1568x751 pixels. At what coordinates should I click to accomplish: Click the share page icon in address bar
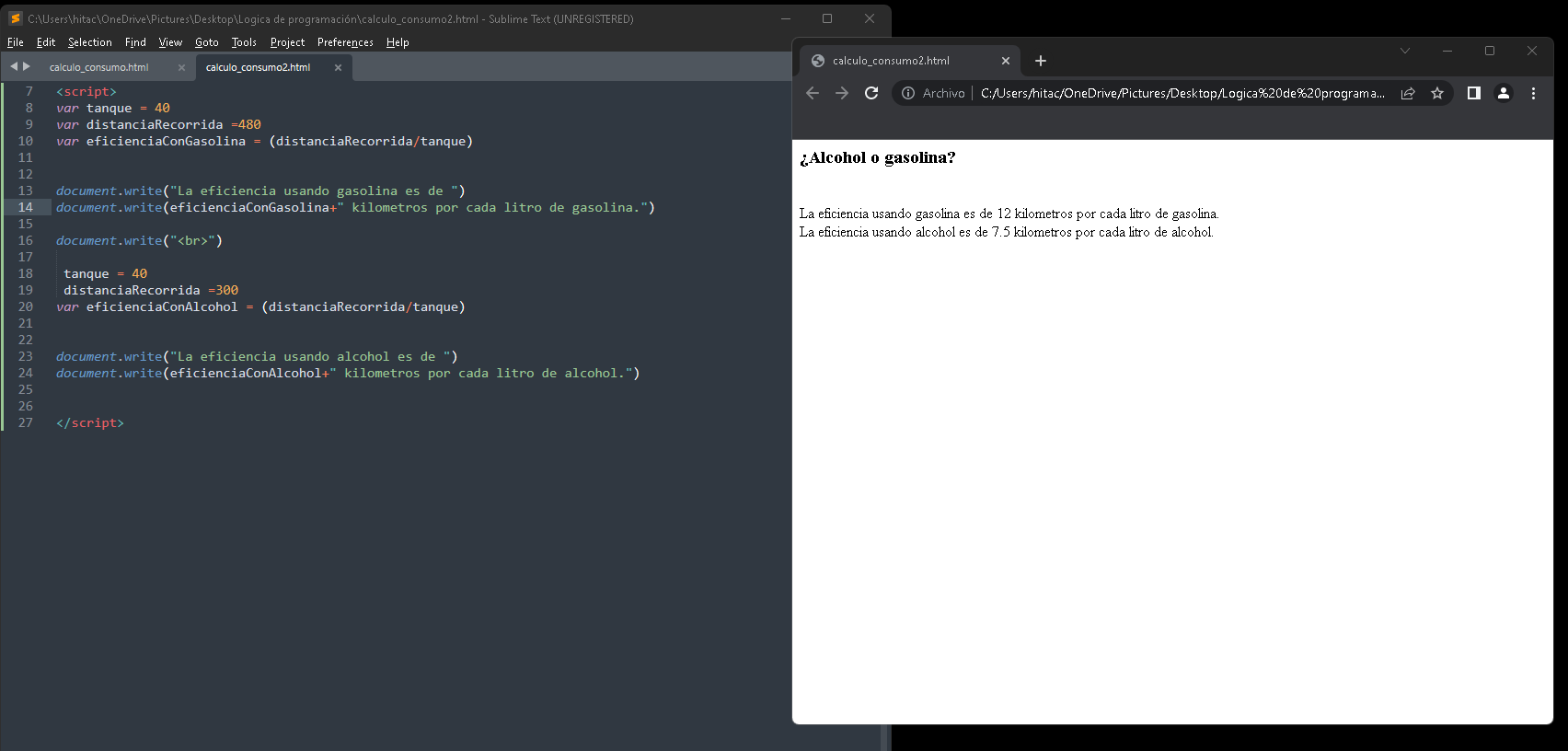click(1408, 93)
